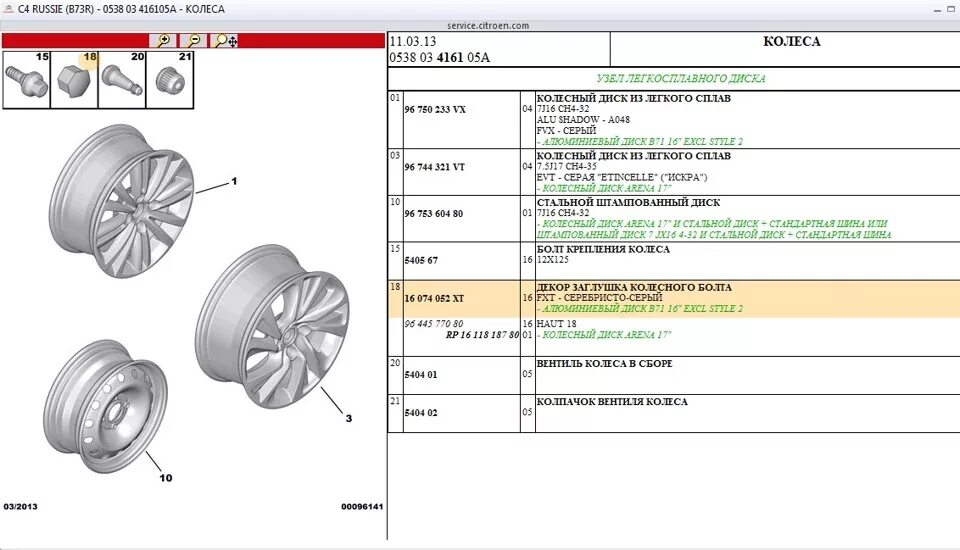The image size is (960, 550).
Task: Click row reference number 01
Action: coord(395,98)
